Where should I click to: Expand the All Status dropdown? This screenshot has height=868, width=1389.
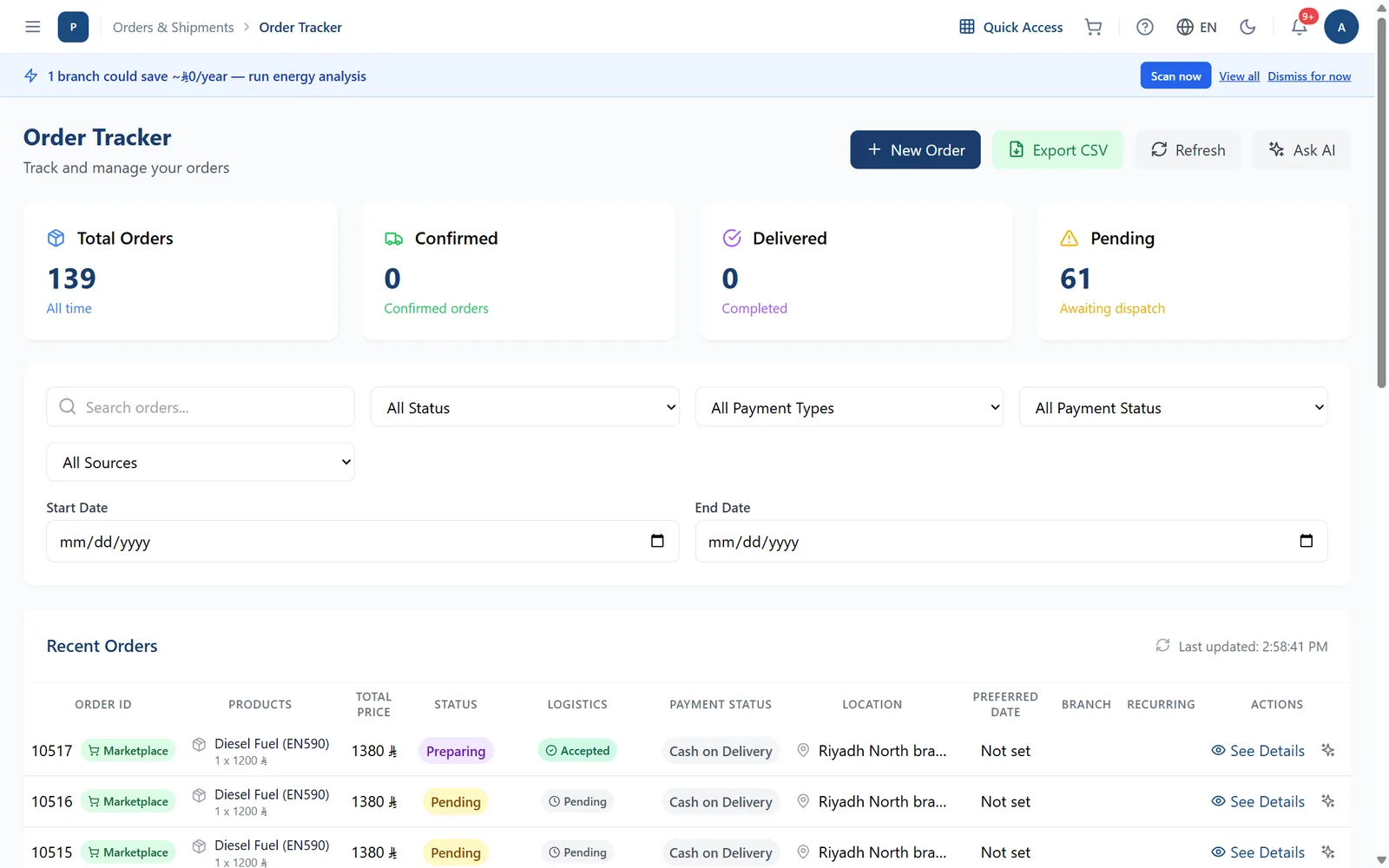(x=525, y=407)
